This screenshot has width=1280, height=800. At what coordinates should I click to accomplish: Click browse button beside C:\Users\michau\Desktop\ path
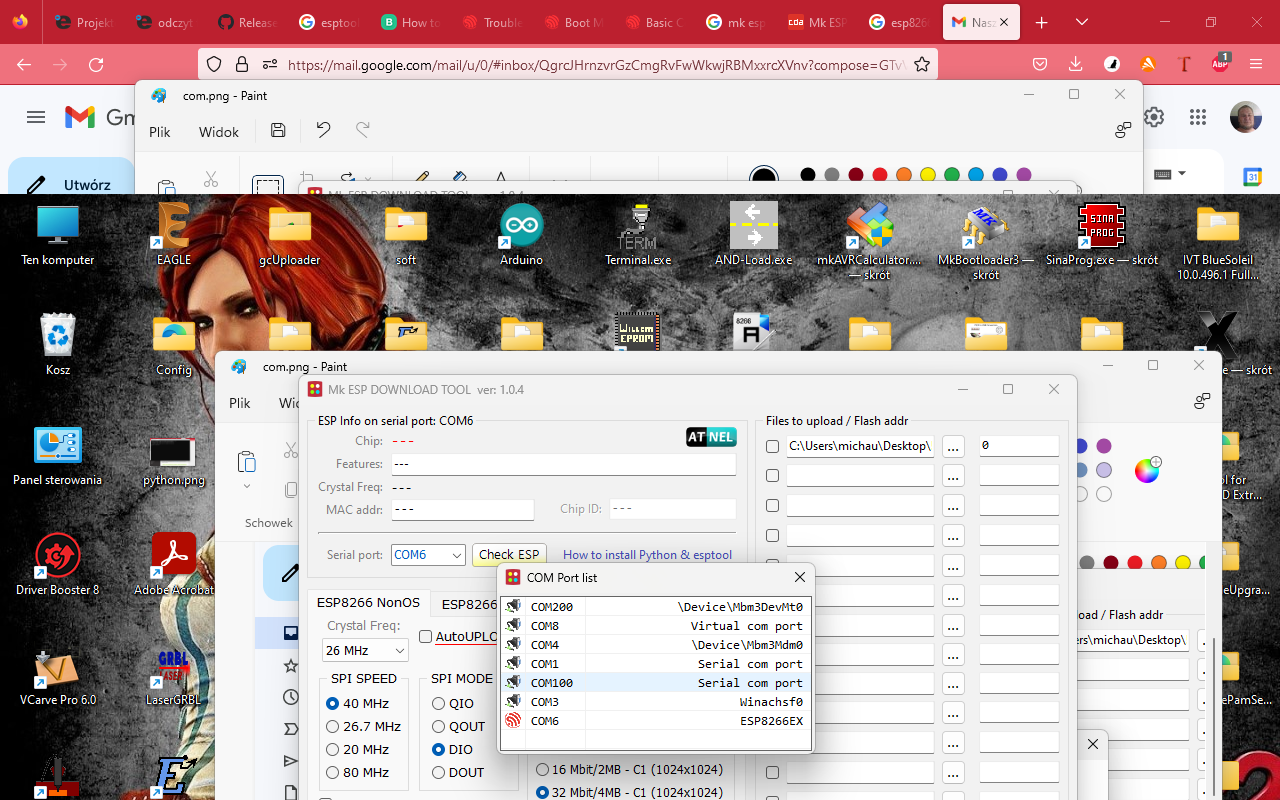point(953,446)
